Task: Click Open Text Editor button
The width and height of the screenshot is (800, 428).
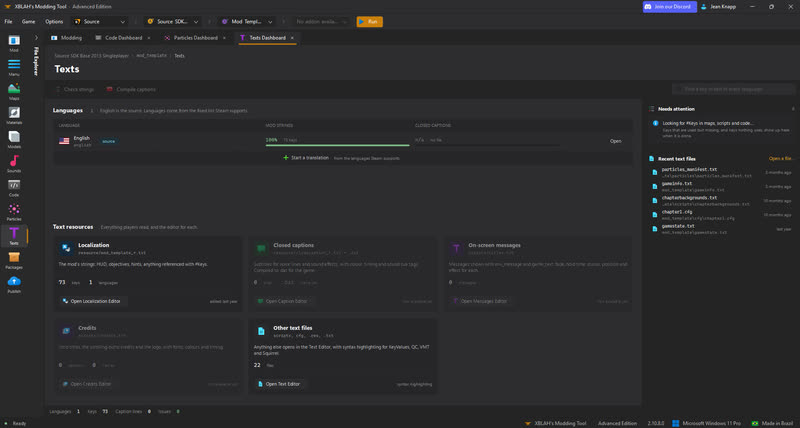Action: pyautogui.click(x=279, y=384)
